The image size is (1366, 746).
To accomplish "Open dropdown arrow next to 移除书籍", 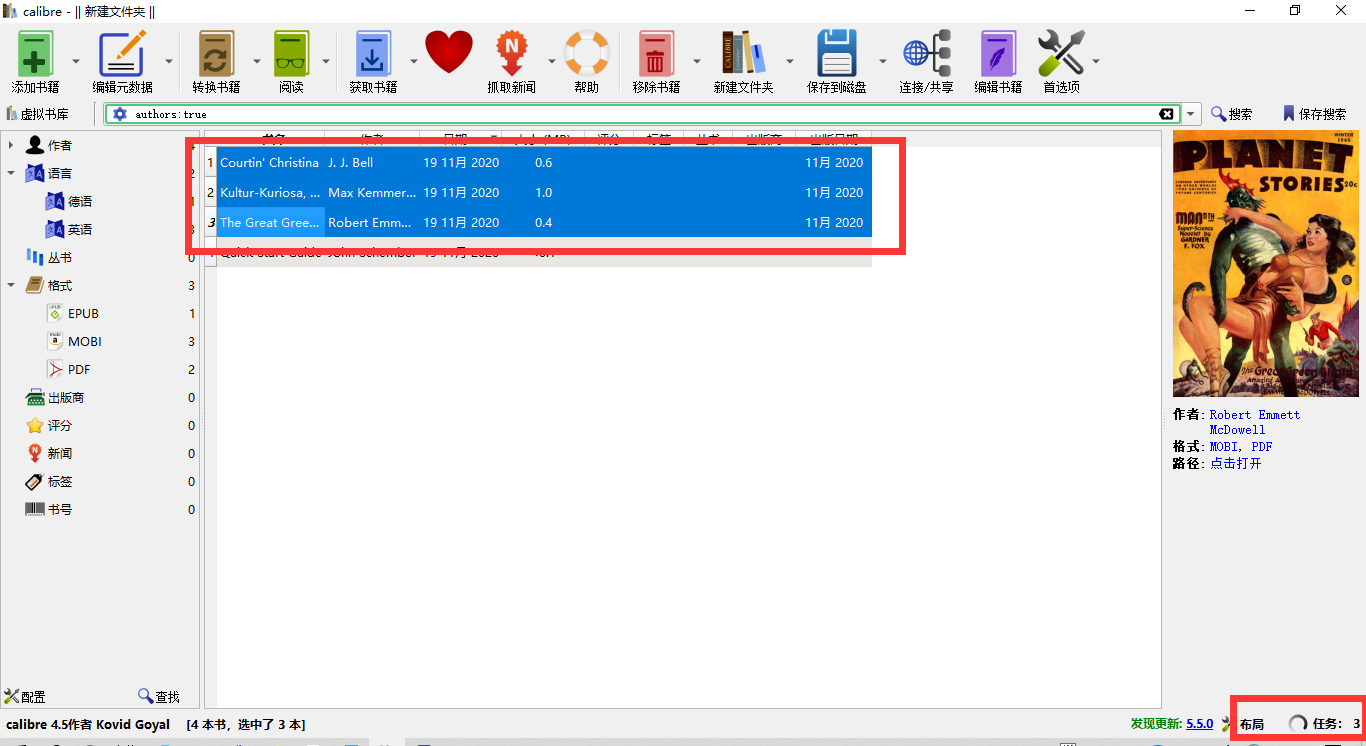I will 696,61.
